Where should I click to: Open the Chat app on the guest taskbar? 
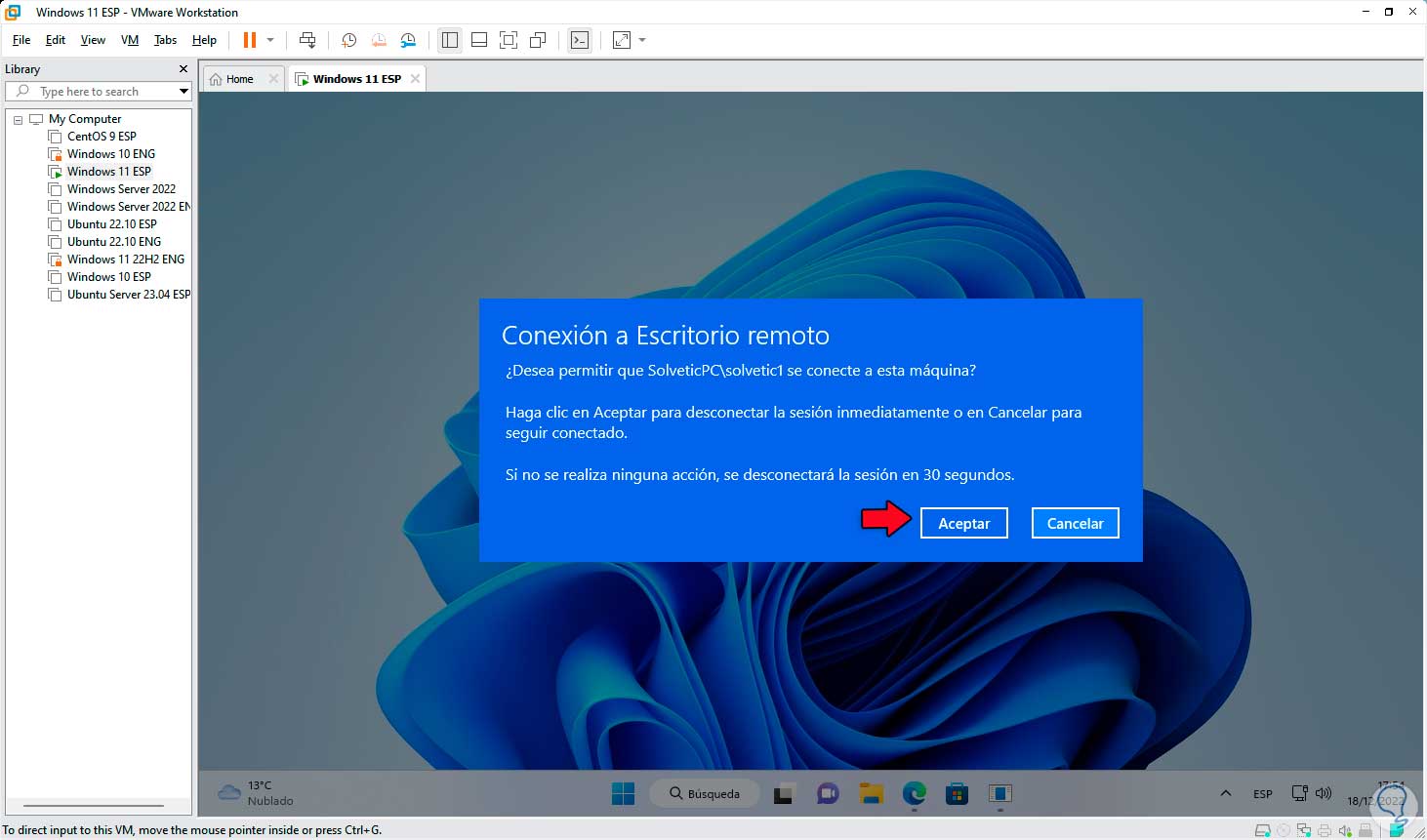point(828,794)
